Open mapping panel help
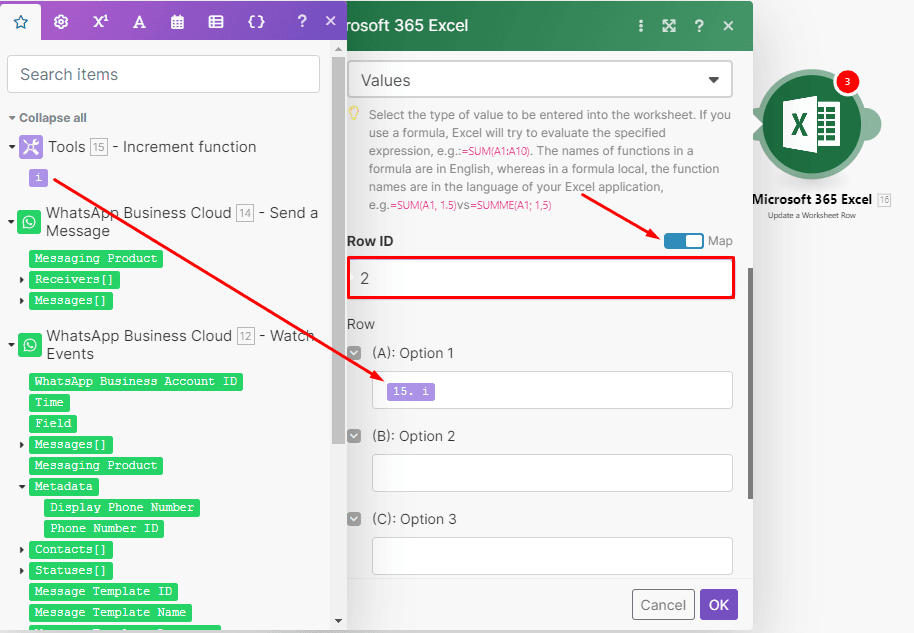Image resolution: width=914 pixels, height=633 pixels. click(699, 25)
